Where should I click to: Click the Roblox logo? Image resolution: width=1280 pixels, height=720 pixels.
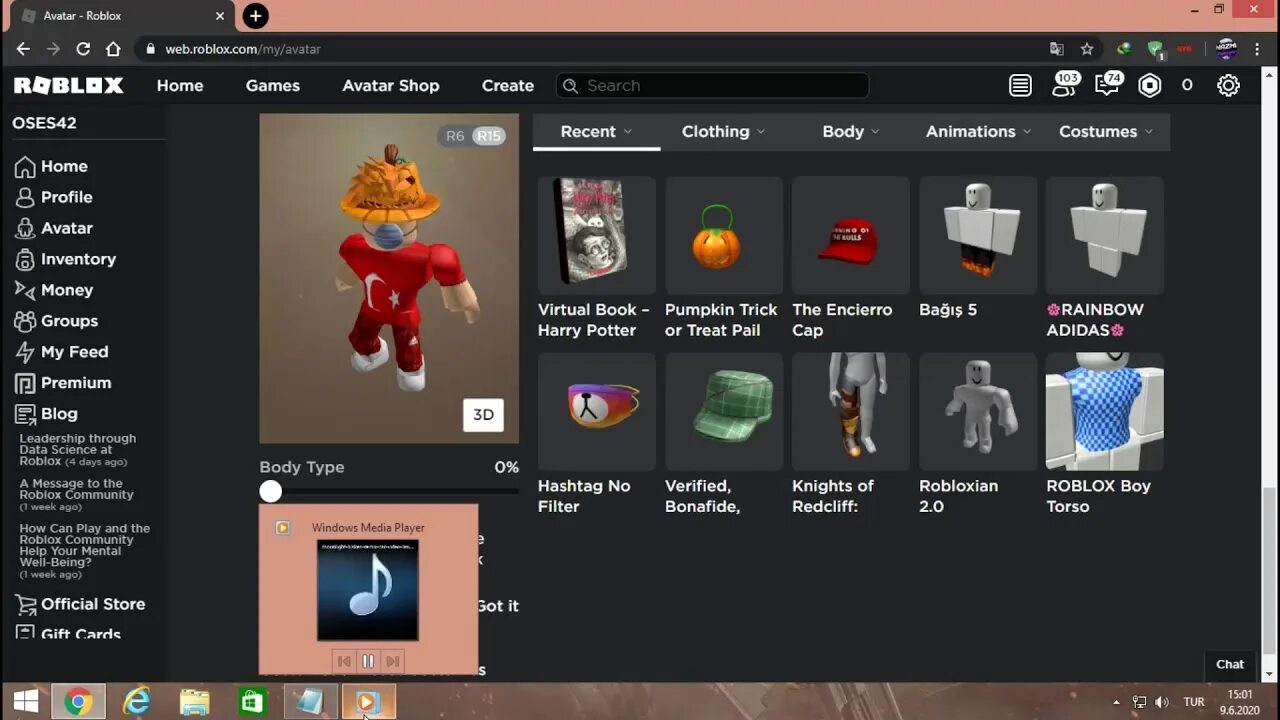tap(69, 86)
